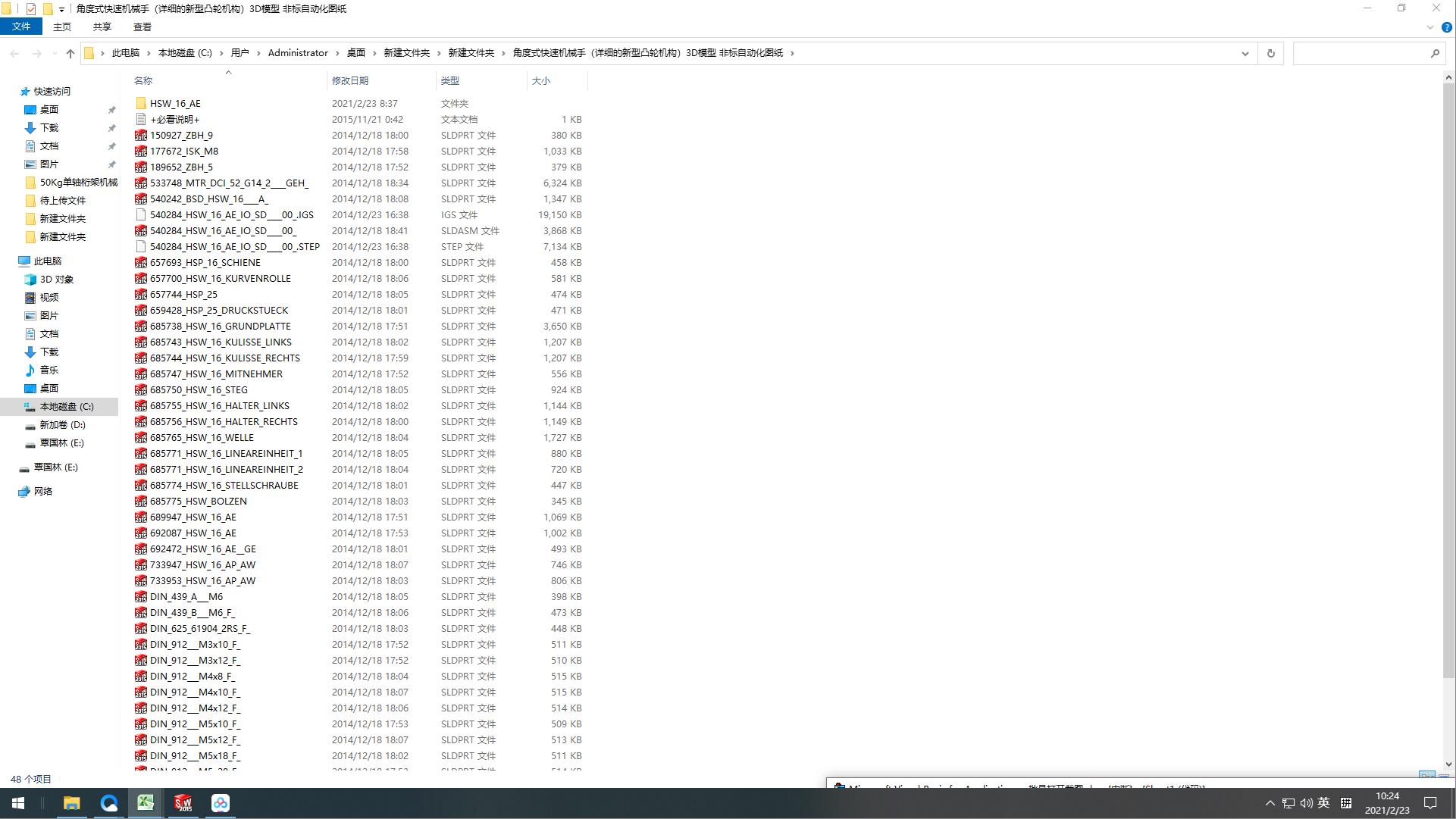Image resolution: width=1456 pixels, height=819 pixels.
Task: Expand the address bar history dropdown
Action: 1245,53
